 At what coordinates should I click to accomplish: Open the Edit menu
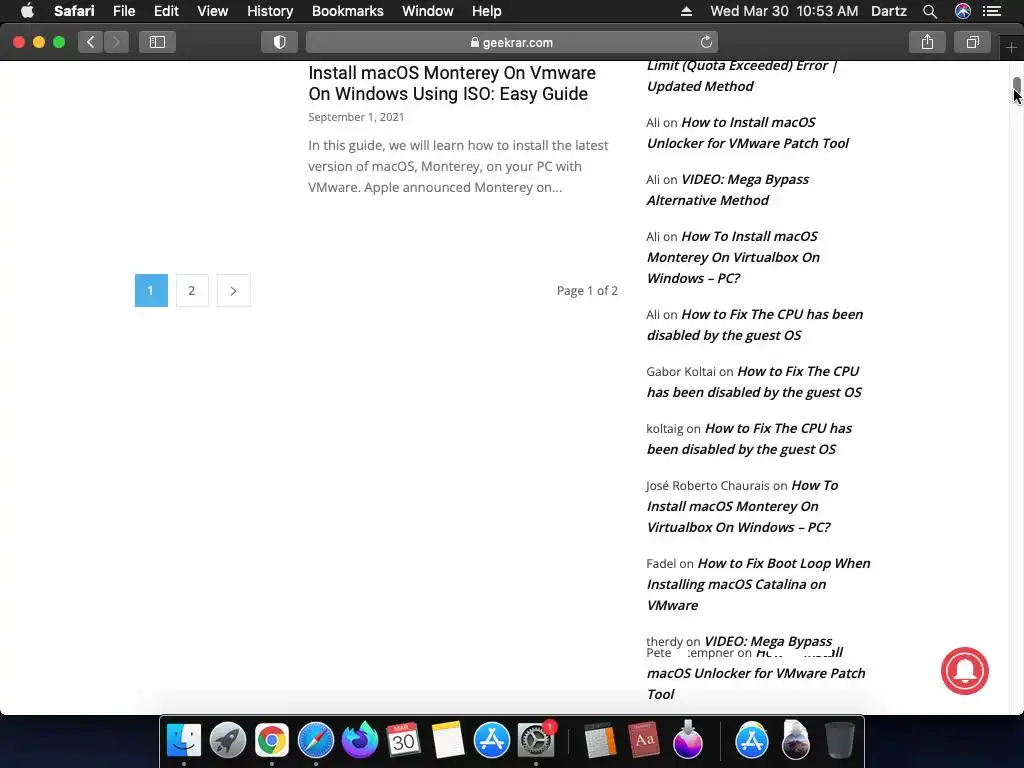[x=166, y=11]
